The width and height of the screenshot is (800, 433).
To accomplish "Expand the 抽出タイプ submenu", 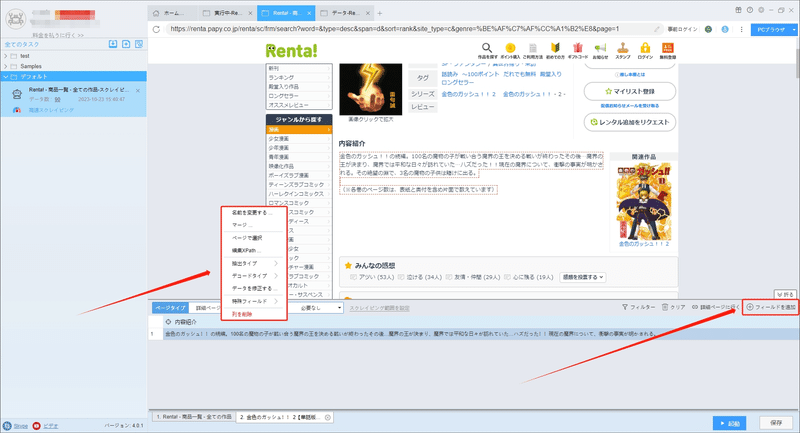I will [x=254, y=263].
